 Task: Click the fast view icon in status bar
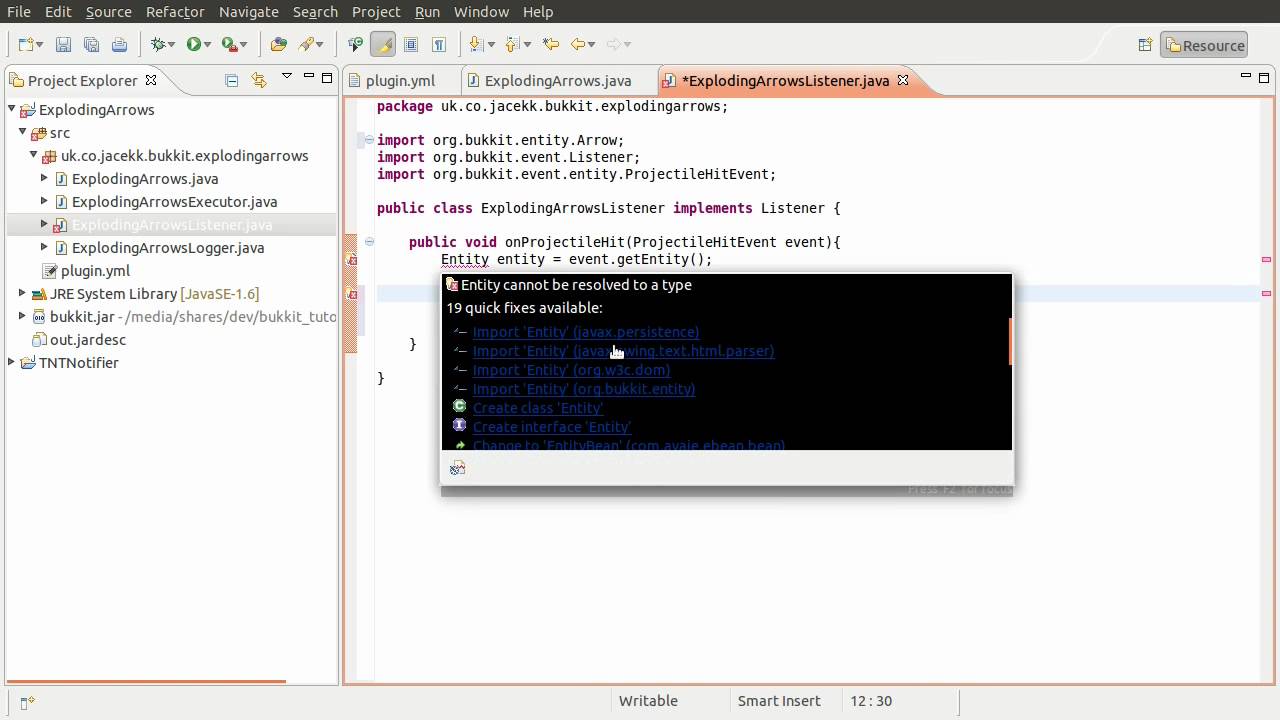27,702
